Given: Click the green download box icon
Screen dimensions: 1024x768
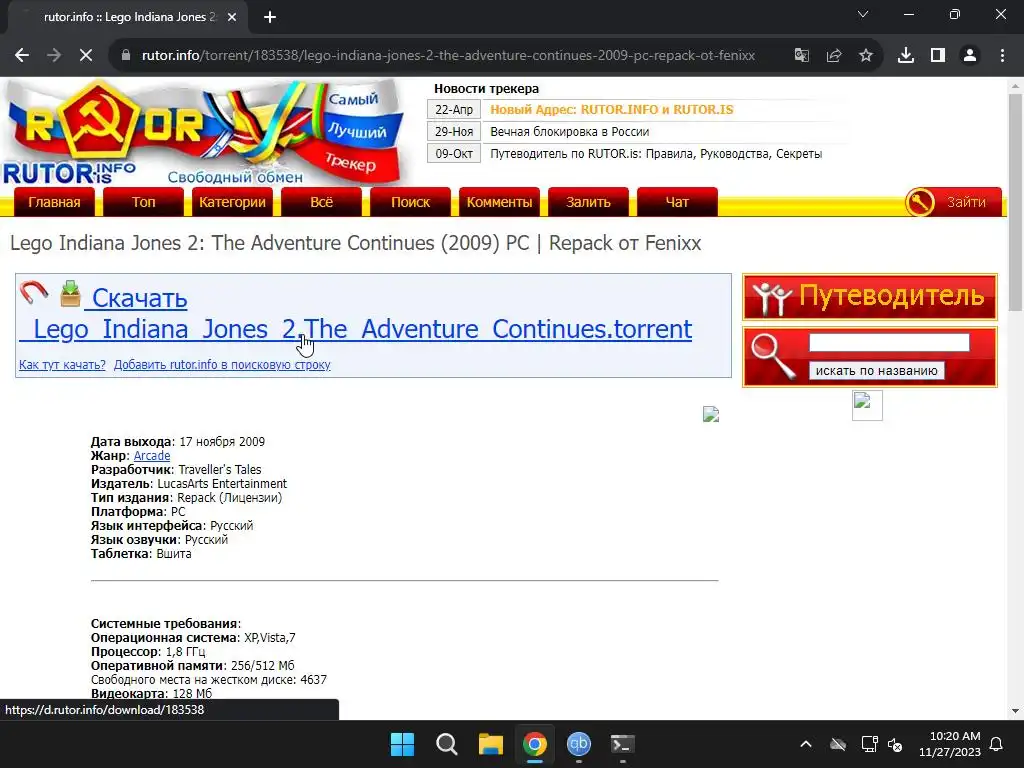Looking at the screenshot, I should 71,294.
